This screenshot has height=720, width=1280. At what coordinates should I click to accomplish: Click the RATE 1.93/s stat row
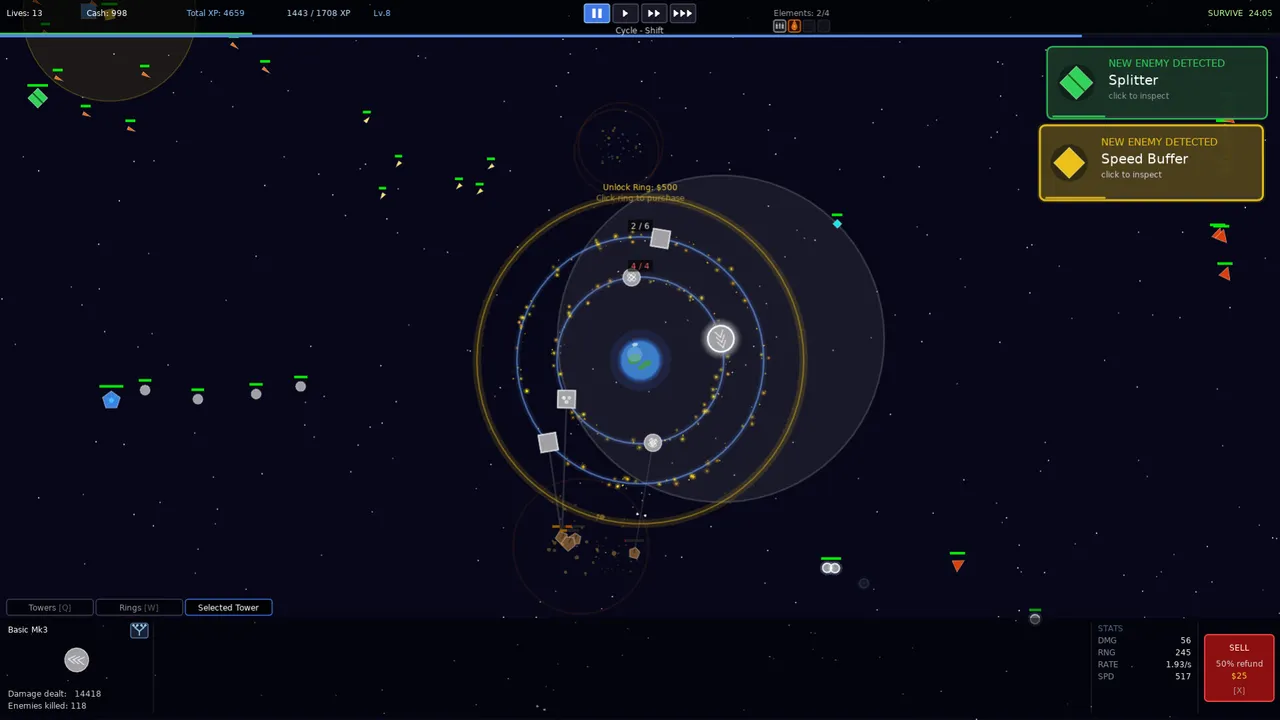coord(1144,665)
